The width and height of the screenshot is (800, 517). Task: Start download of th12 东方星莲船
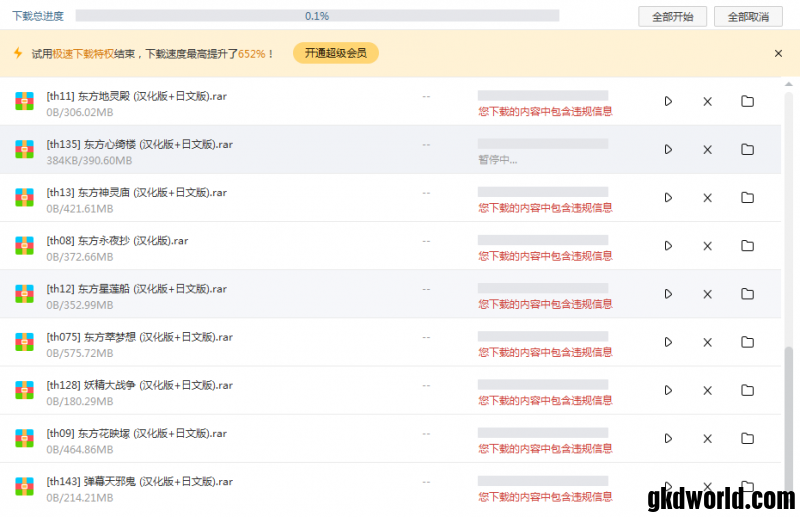pos(668,294)
